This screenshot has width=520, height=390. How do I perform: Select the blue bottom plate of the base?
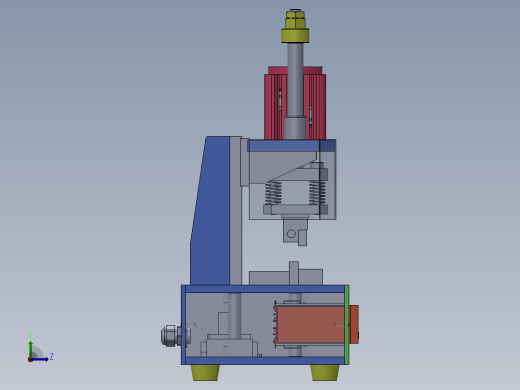click(x=265, y=361)
